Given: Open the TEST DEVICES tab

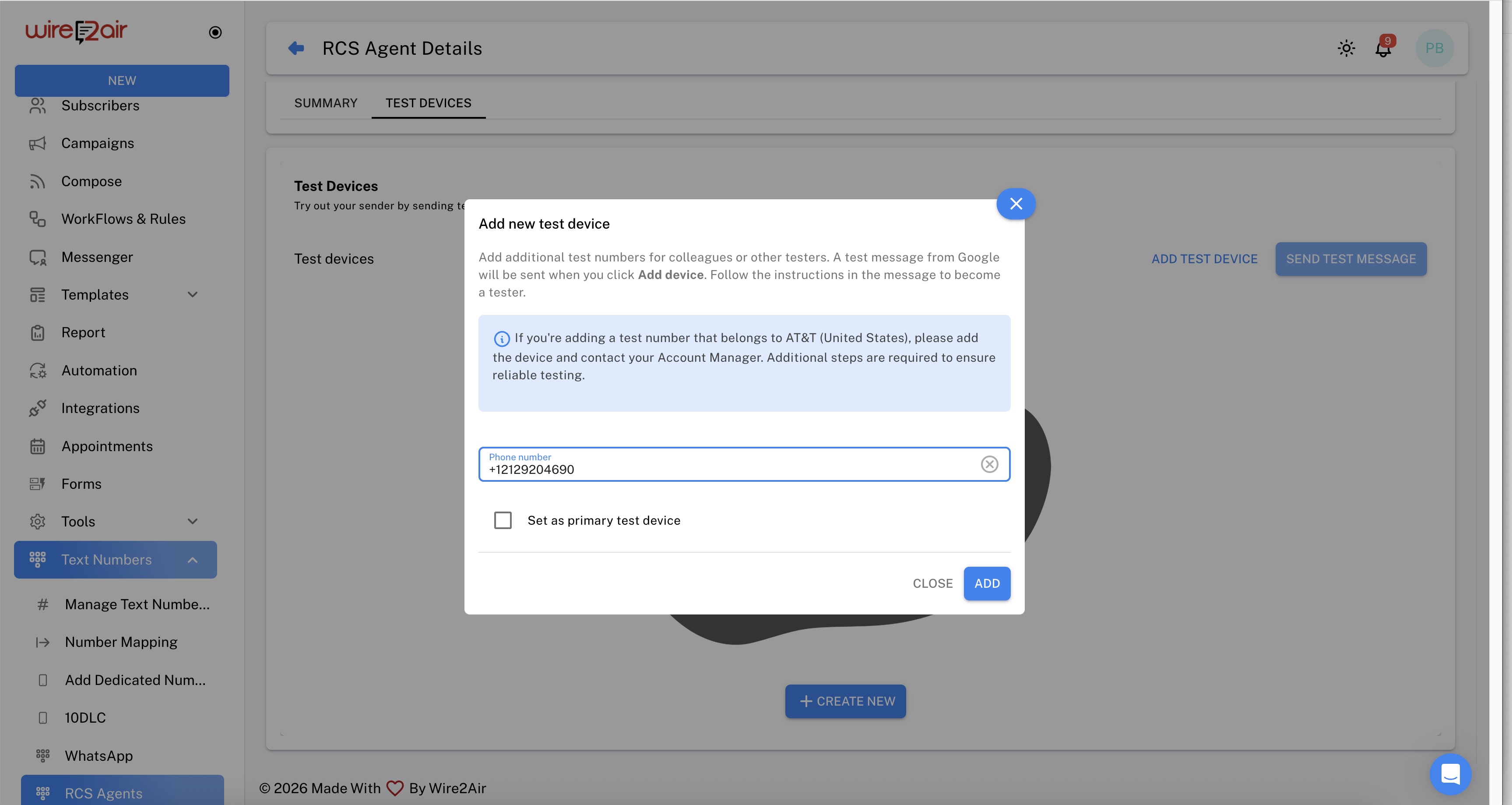Looking at the screenshot, I should pyautogui.click(x=429, y=103).
